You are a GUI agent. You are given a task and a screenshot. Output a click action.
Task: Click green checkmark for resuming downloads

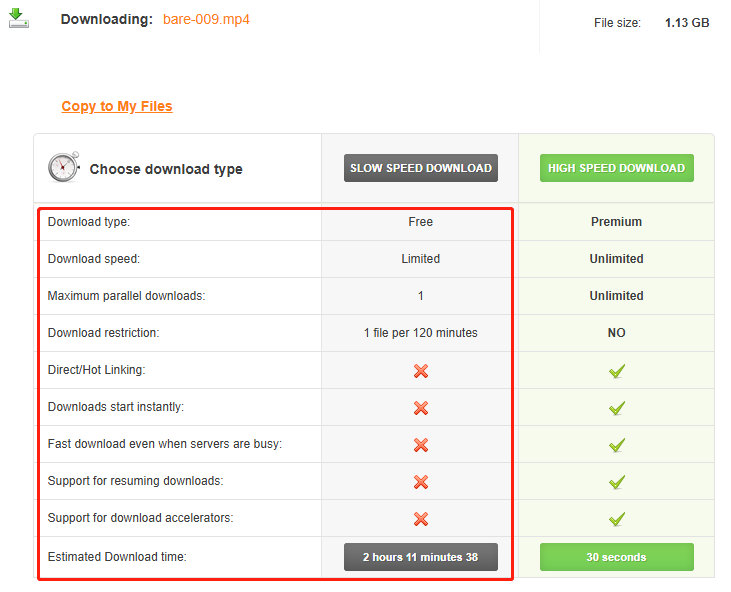(616, 482)
